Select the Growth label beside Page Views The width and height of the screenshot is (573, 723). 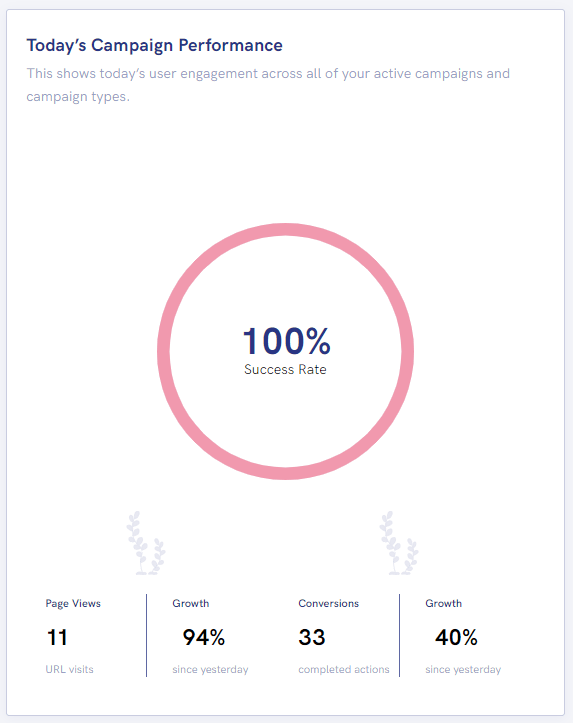pos(190,603)
